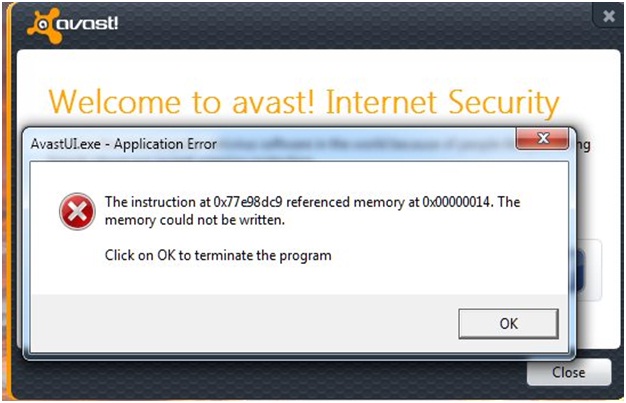Click the avast! wordmark text
Image resolution: width=626 pixels, height=403 pixels.
[87, 24]
